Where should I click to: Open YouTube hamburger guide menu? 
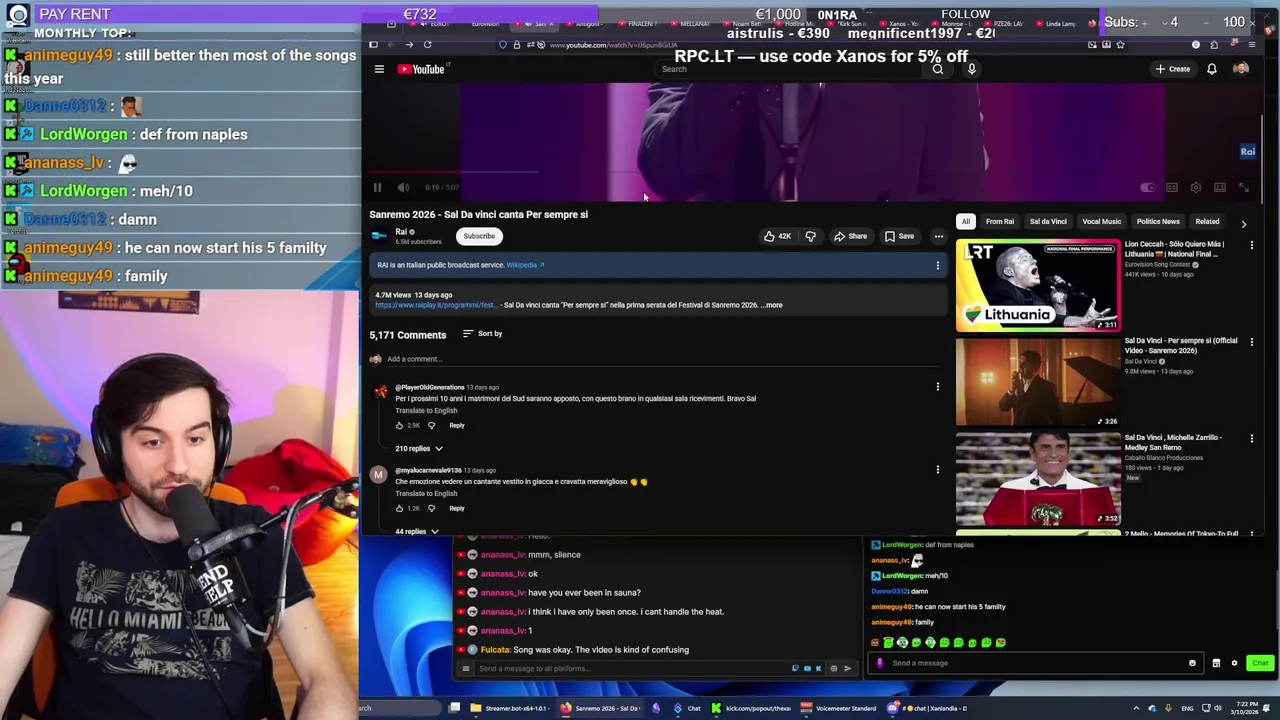pos(379,69)
